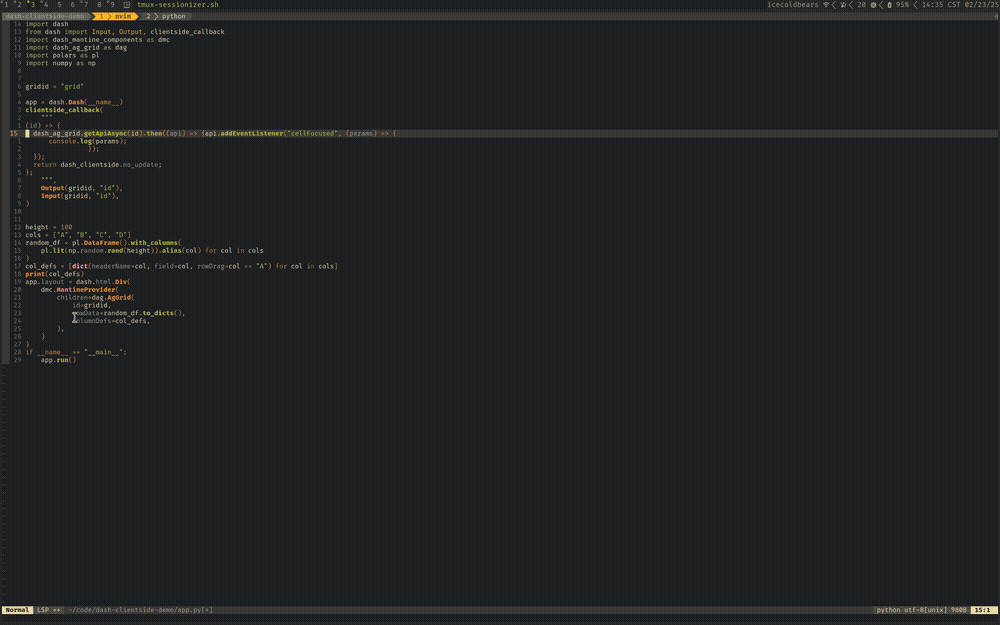Switch to workspace 1 in the top bar
The image size is (1000, 625).
[x=6, y=4]
